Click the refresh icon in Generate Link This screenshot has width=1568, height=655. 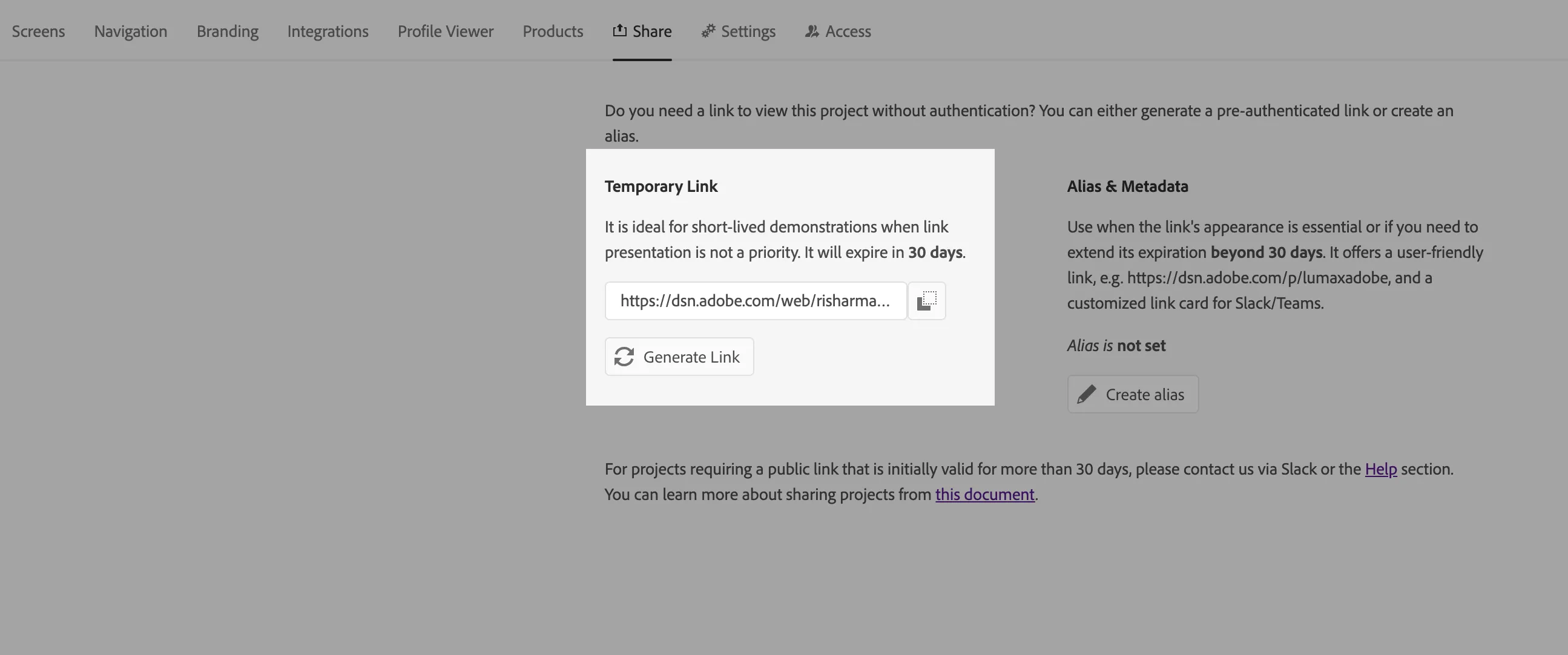click(x=624, y=357)
